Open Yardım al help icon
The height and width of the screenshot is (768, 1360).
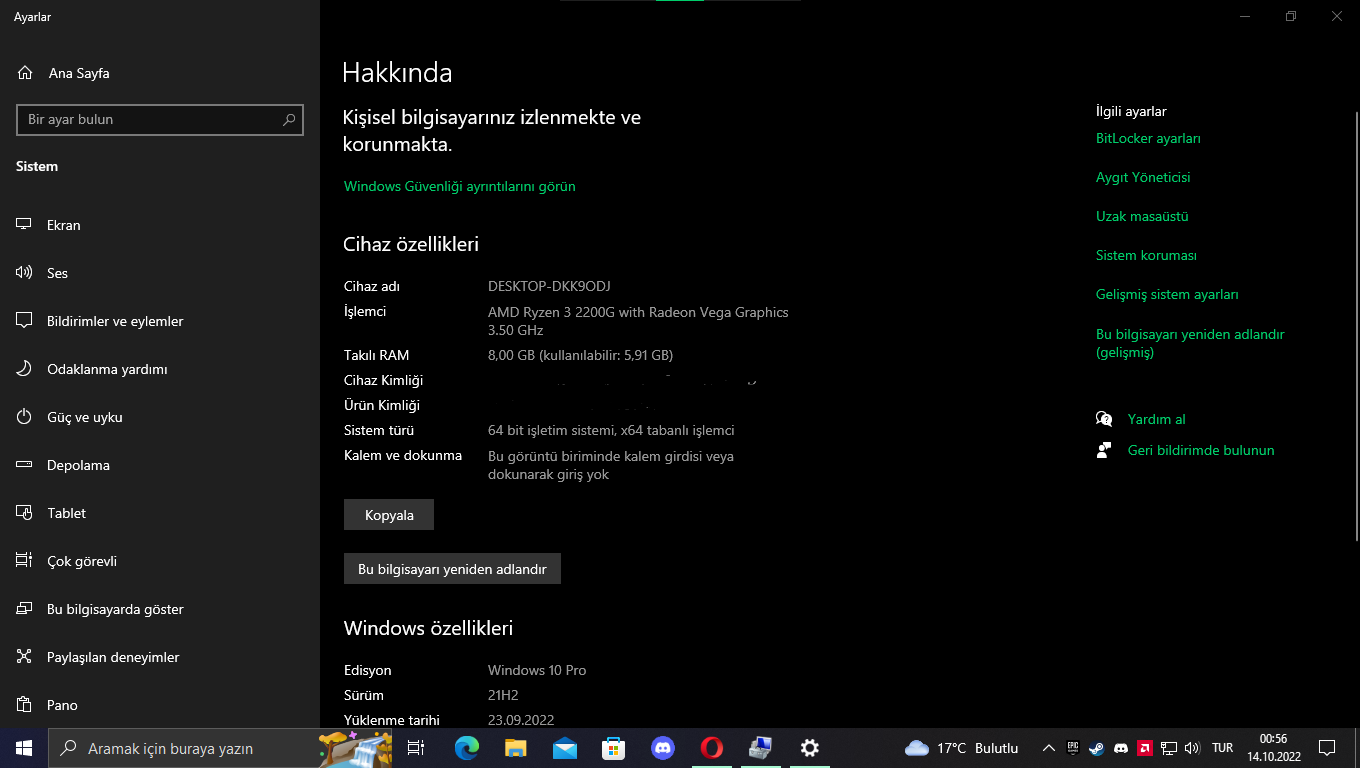(1104, 419)
